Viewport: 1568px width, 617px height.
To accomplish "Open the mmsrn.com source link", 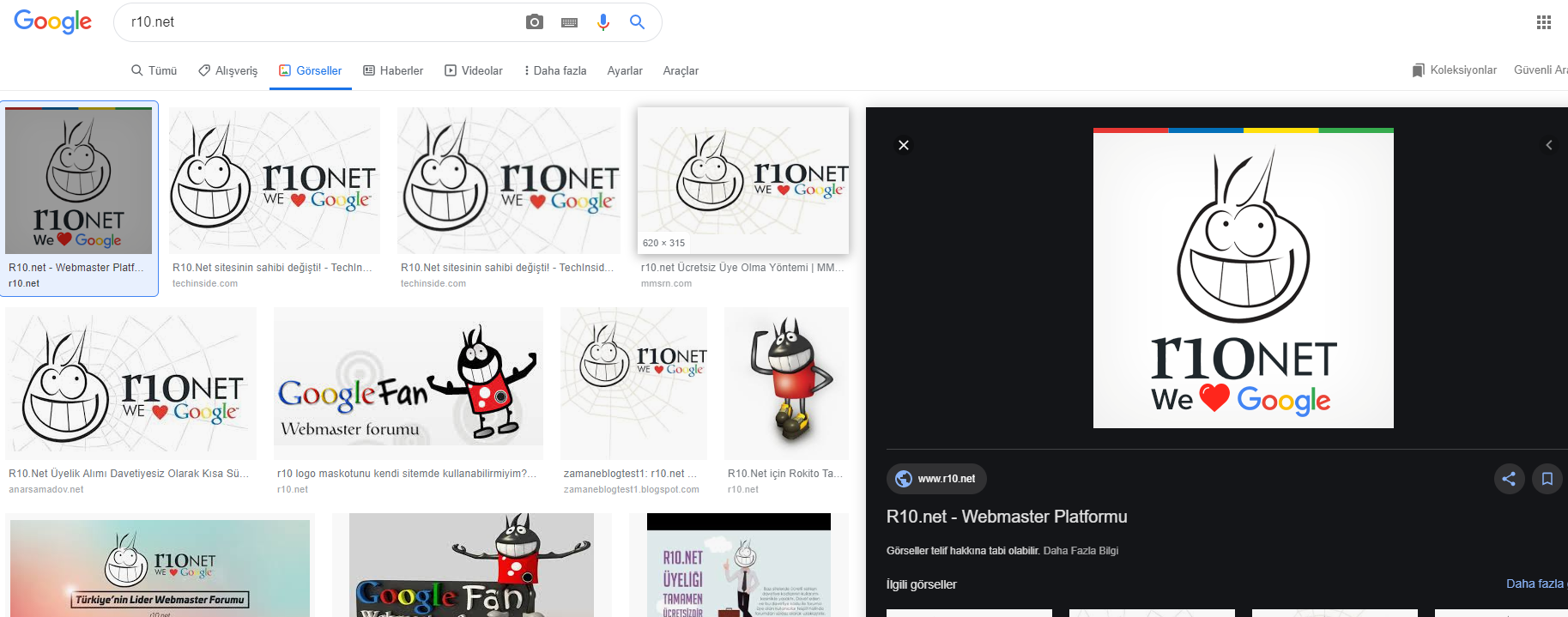I will pyautogui.click(x=666, y=283).
